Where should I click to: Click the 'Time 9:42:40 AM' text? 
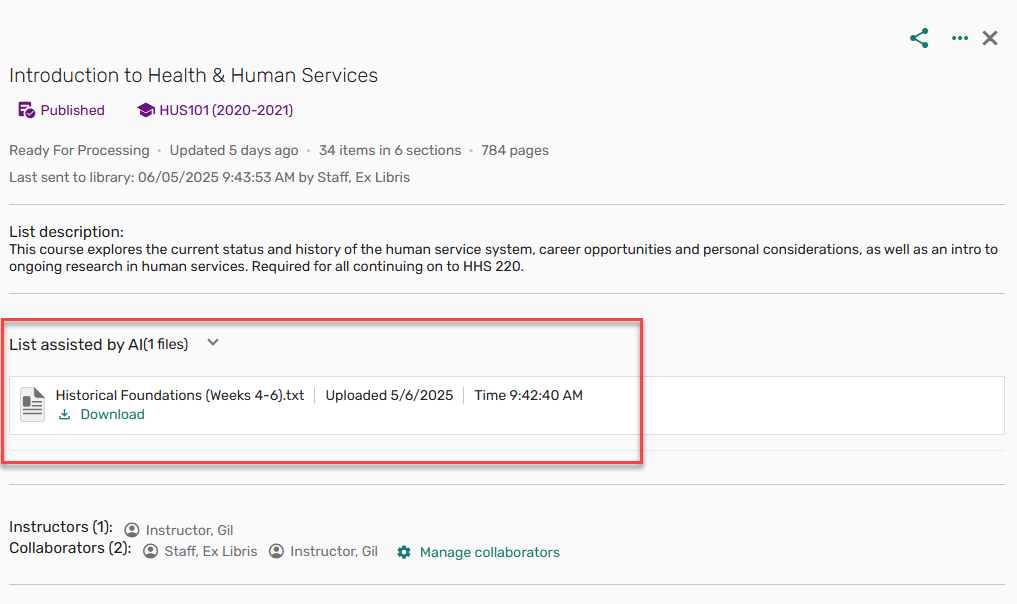(x=529, y=395)
